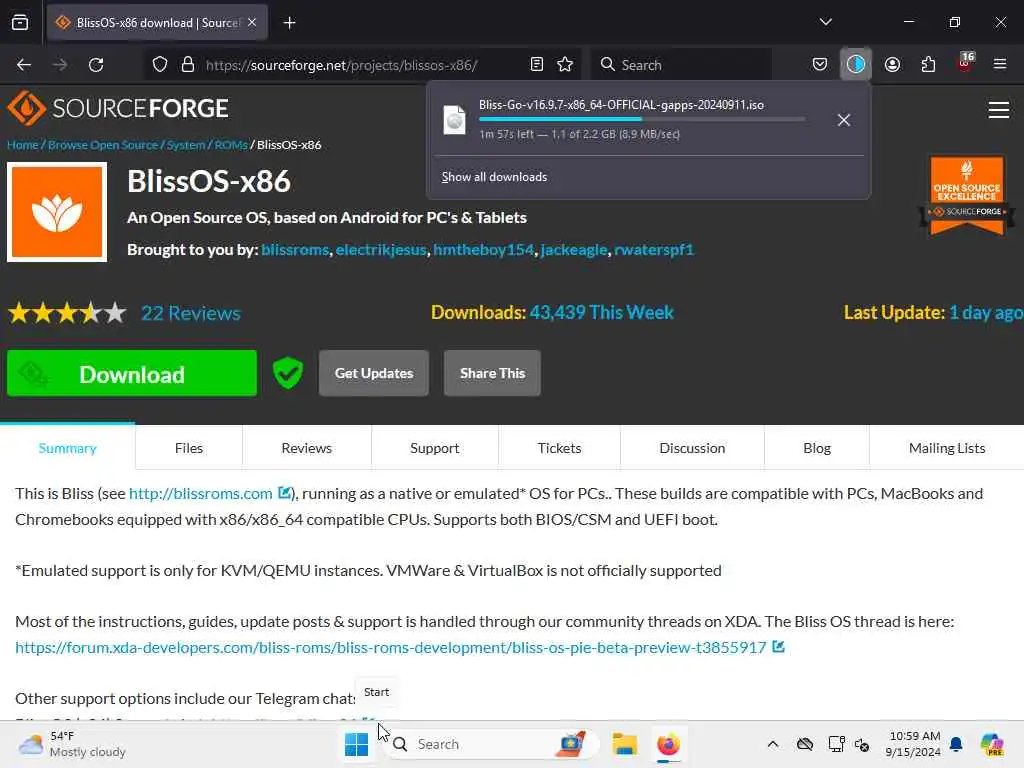The width and height of the screenshot is (1024, 768).
Task: Open the tracking protection shield icon
Action: point(160,65)
